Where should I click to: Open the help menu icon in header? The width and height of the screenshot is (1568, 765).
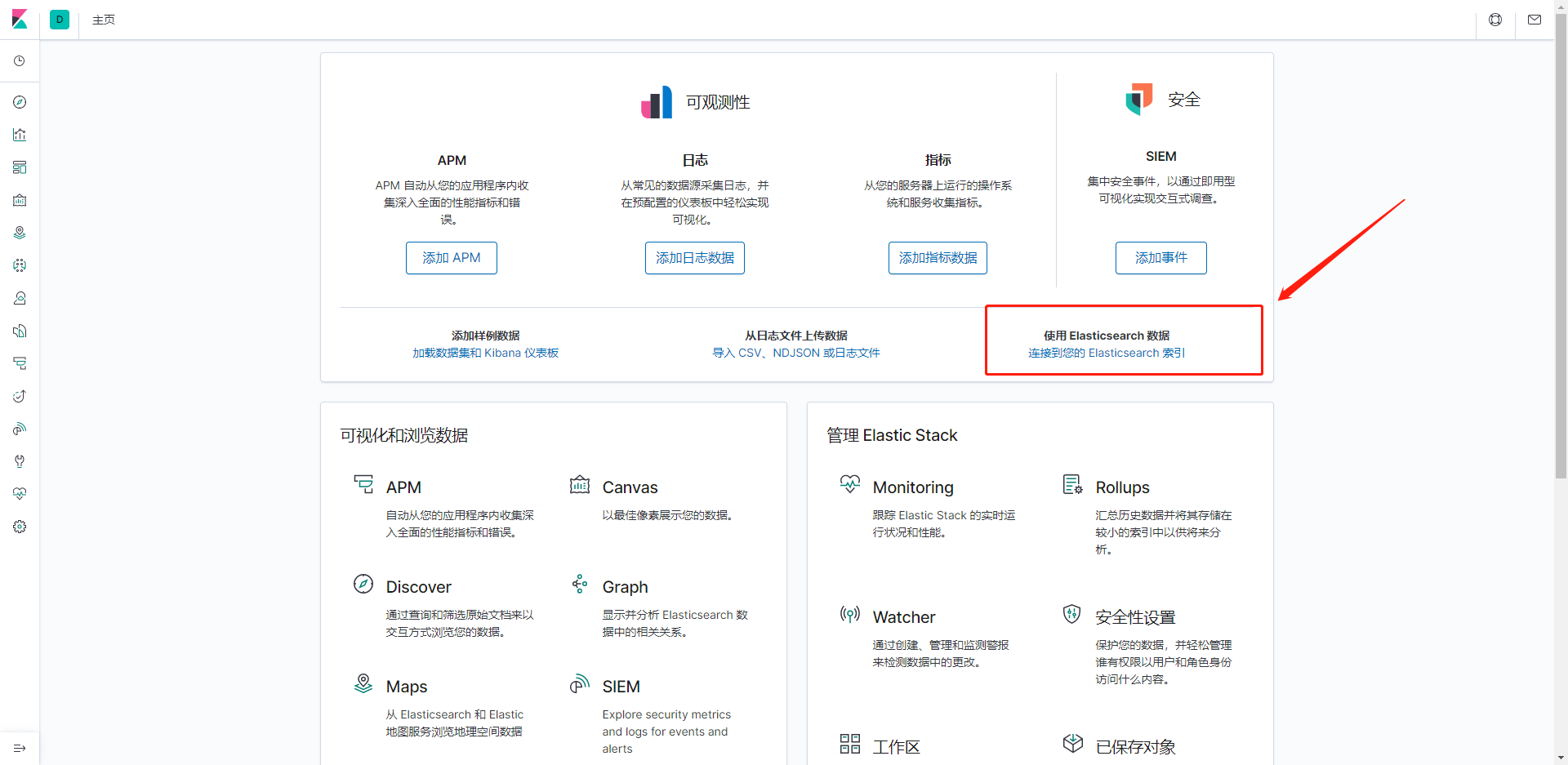(1495, 20)
